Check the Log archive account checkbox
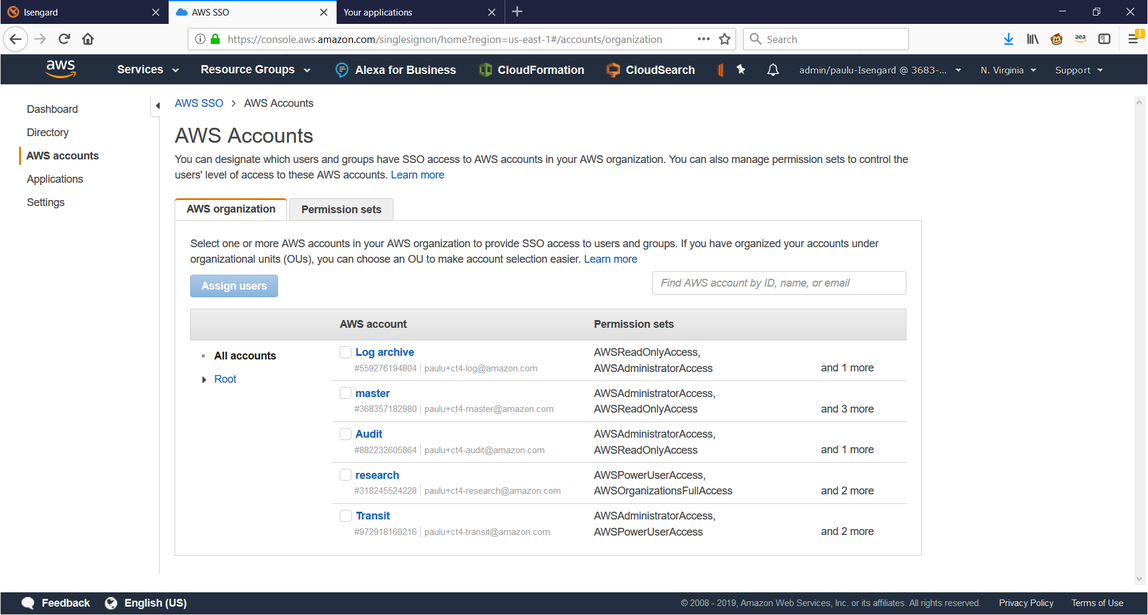 coord(346,352)
